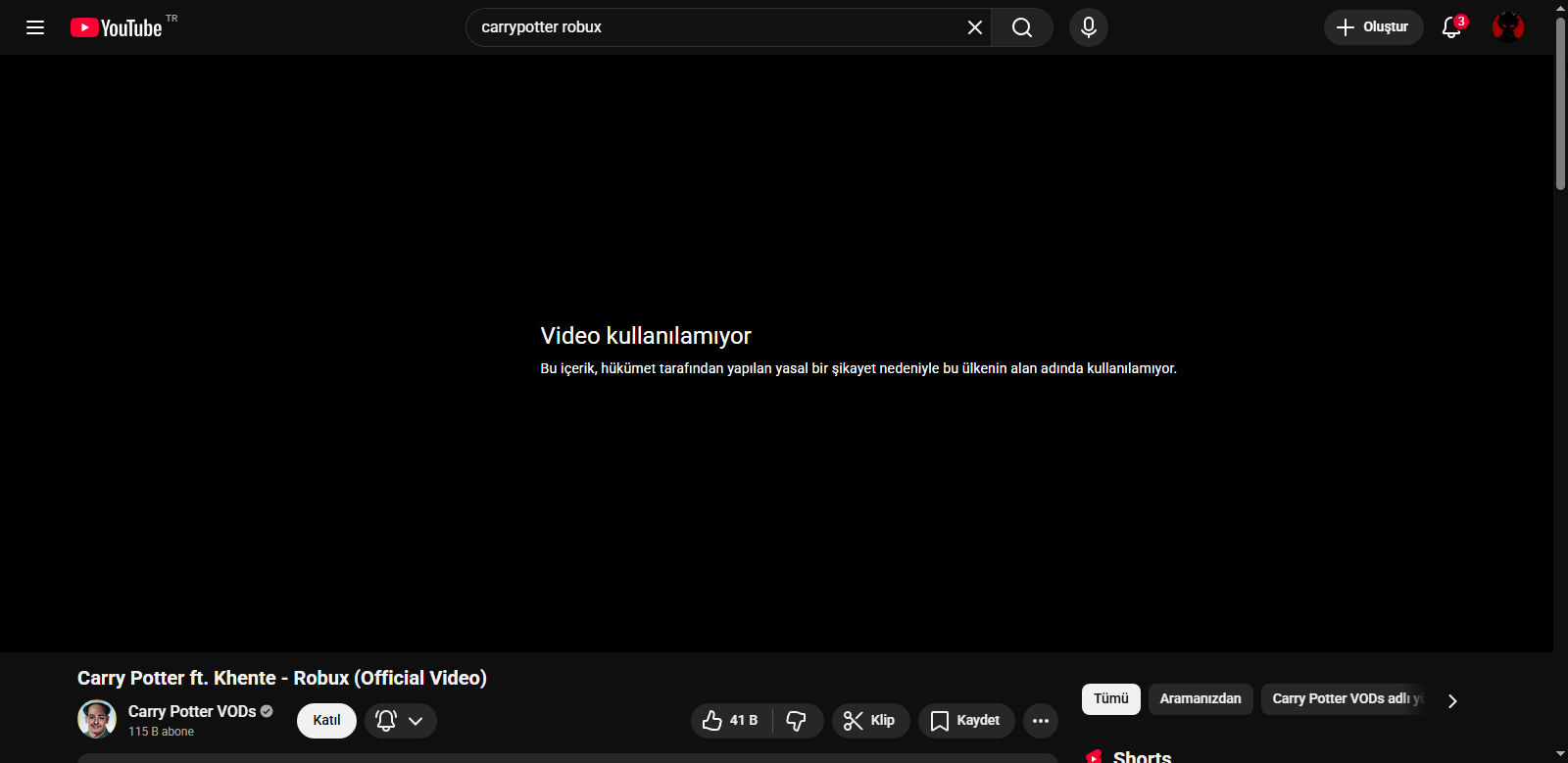1568x763 pixels.
Task: Select the Carry Potter VODs adlı chip
Action: click(x=1344, y=699)
